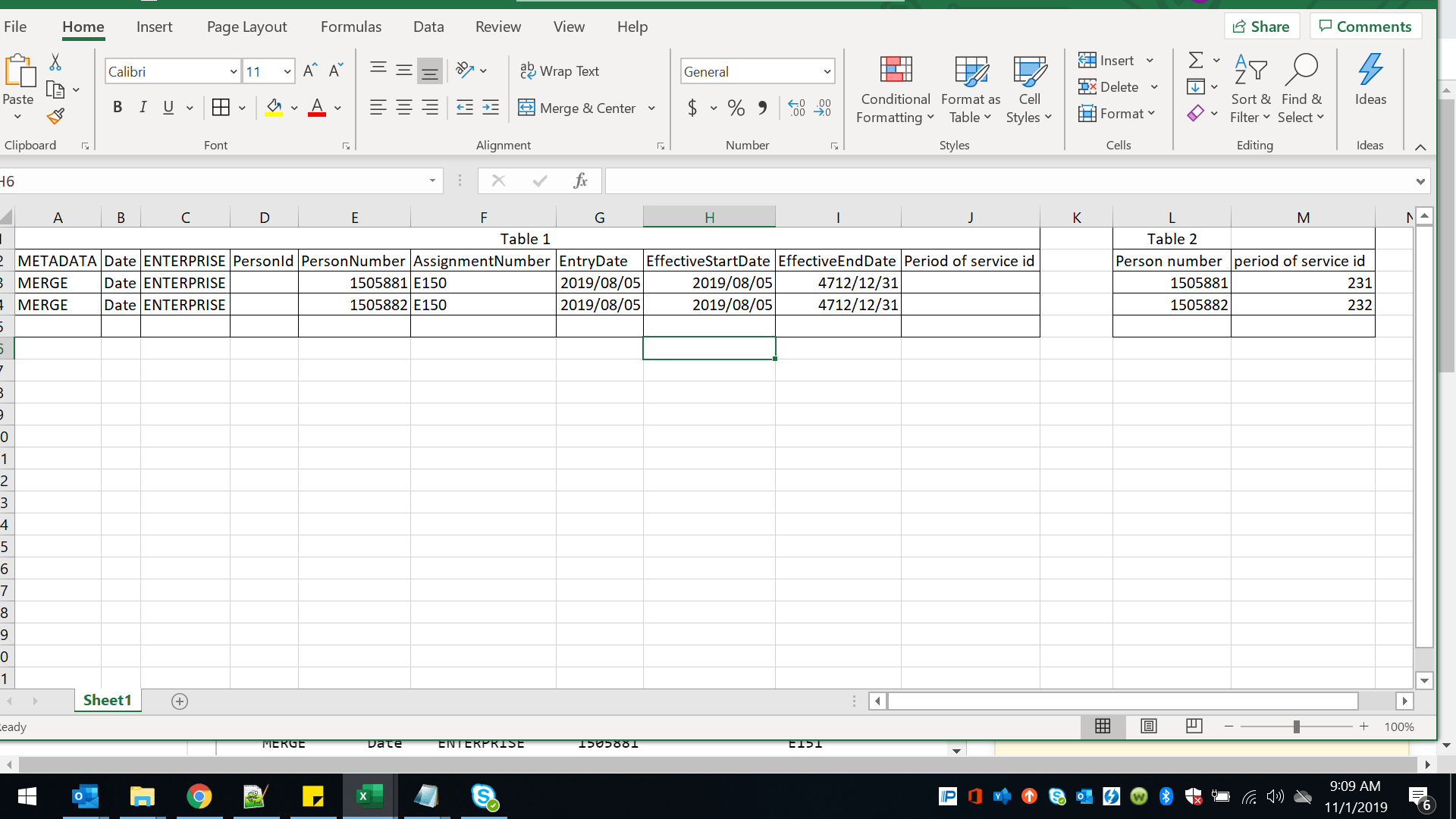
Task: Toggle Underline formatting
Action: click(x=168, y=107)
